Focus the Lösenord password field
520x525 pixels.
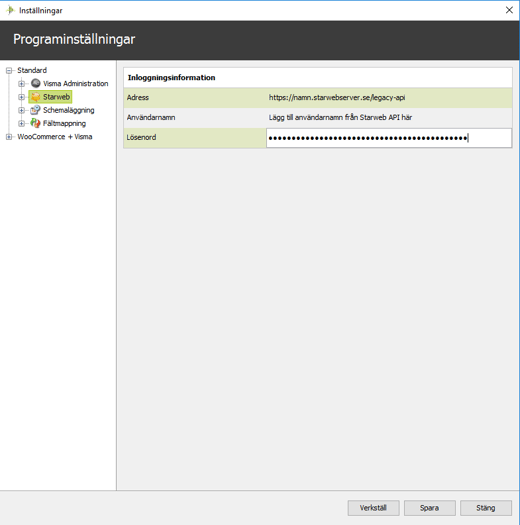(389, 138)
